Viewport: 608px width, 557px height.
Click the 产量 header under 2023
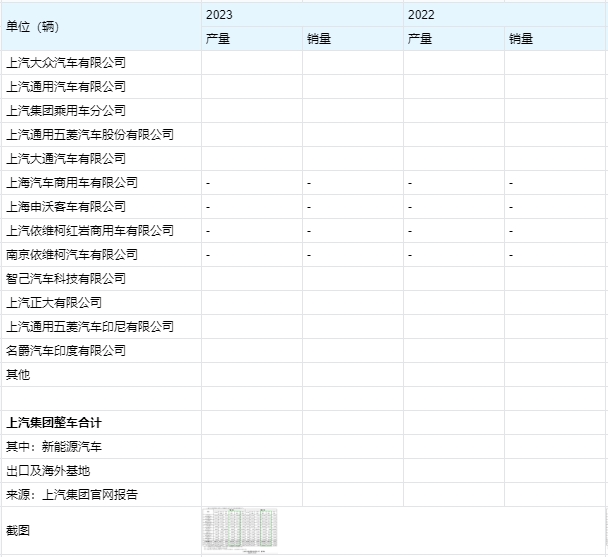pos(252,39)
